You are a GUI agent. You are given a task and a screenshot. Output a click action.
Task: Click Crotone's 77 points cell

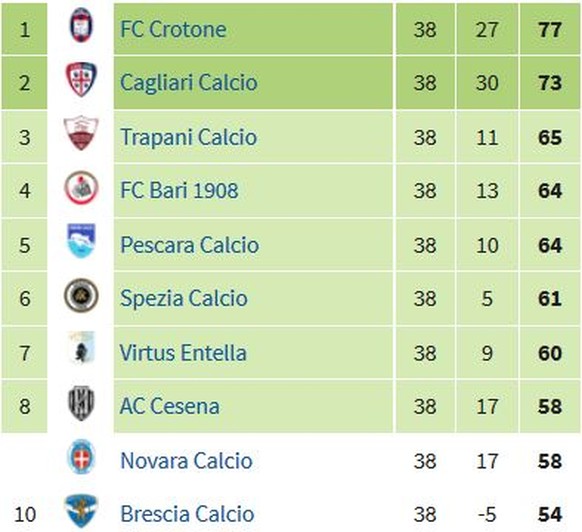pos(550,29)
